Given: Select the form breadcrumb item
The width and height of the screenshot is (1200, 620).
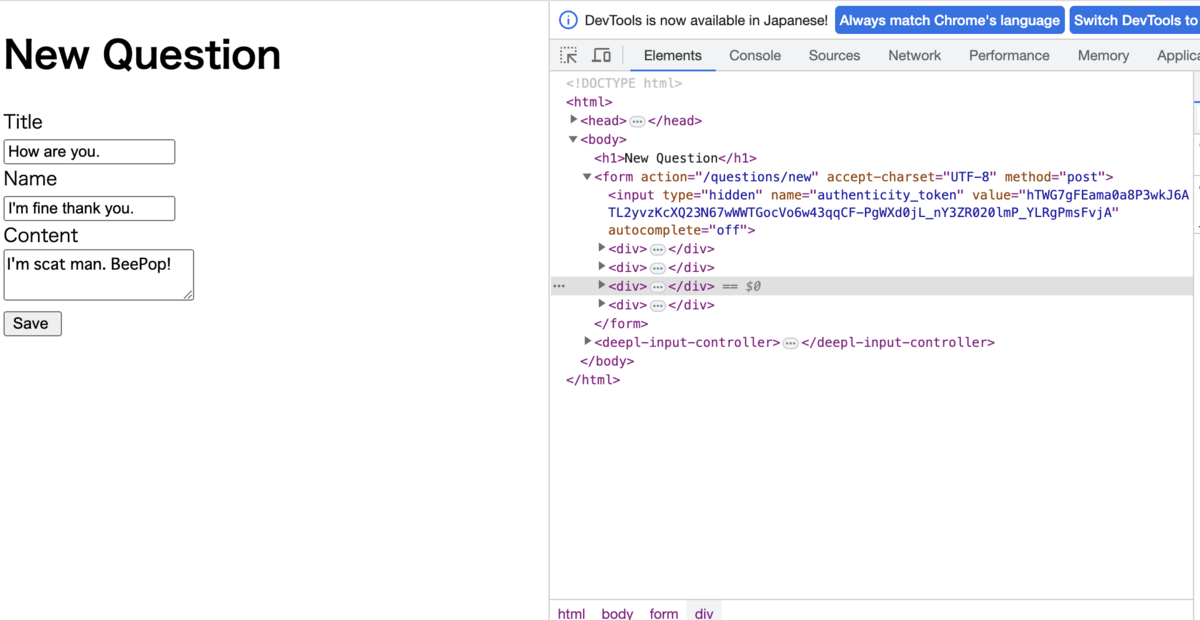Looking at the screenshot, I should (x=663, y=613).
